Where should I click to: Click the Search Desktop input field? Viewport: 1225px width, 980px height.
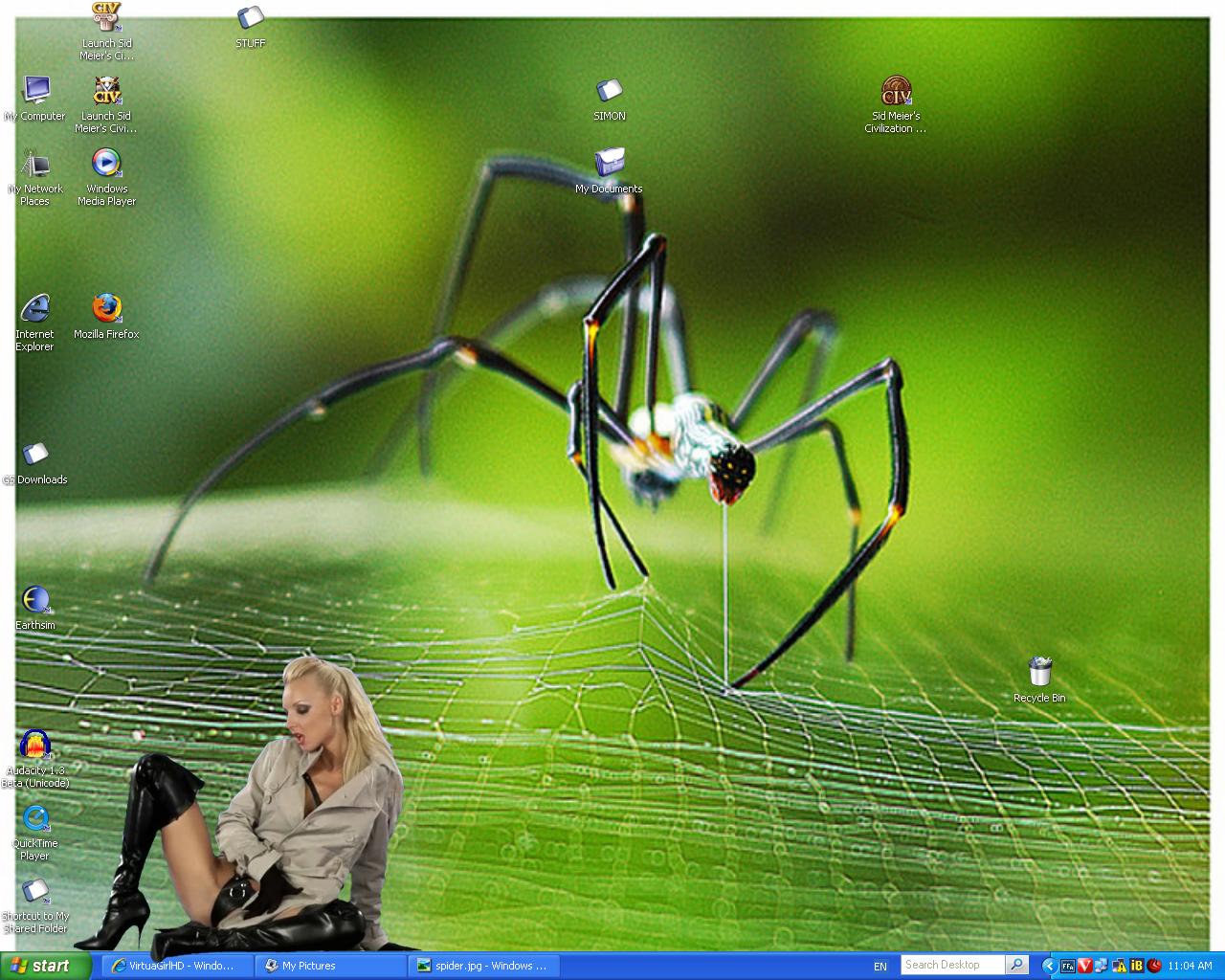tap(951, 965)
